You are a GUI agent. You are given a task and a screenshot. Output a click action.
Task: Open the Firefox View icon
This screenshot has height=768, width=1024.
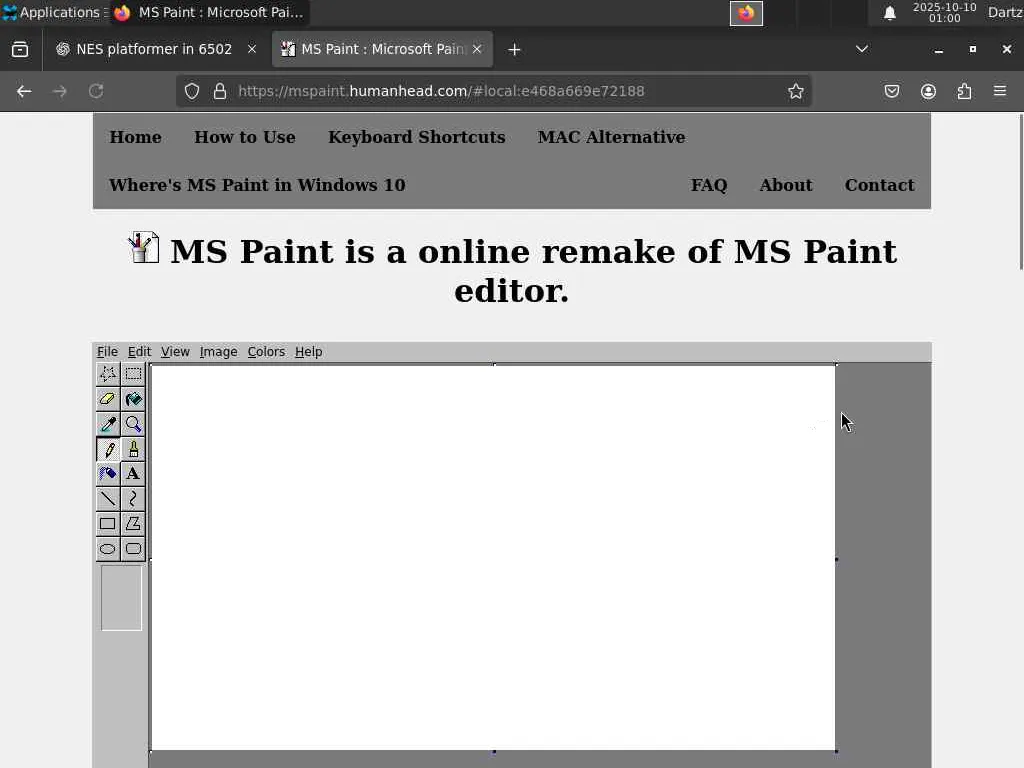20,50
